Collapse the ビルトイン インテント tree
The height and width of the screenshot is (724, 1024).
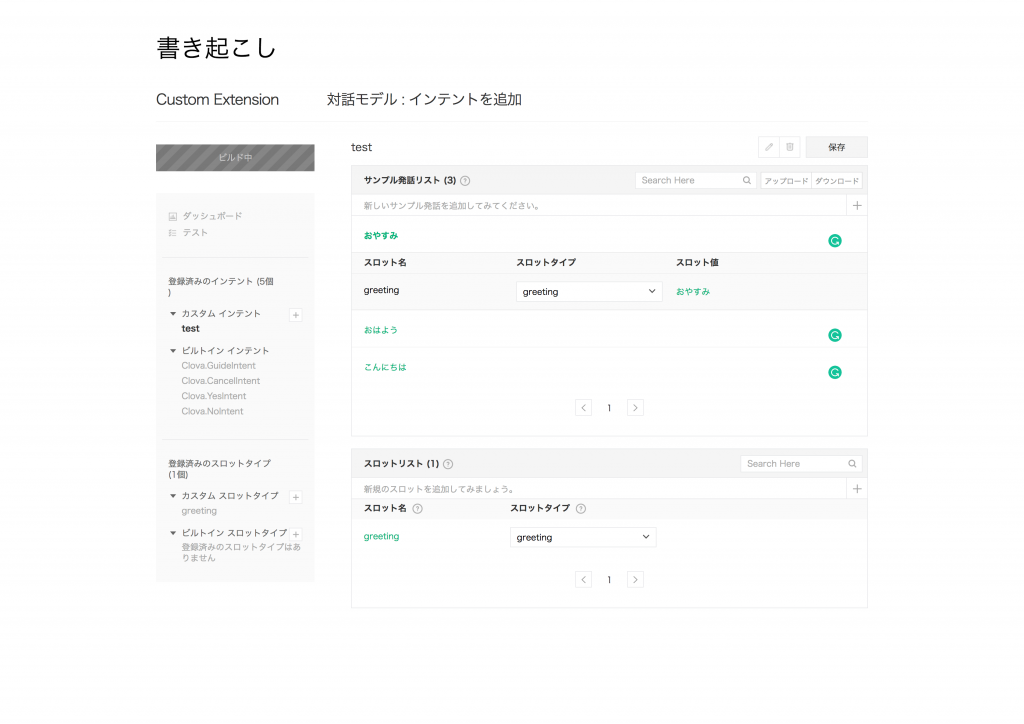(173, 351)
